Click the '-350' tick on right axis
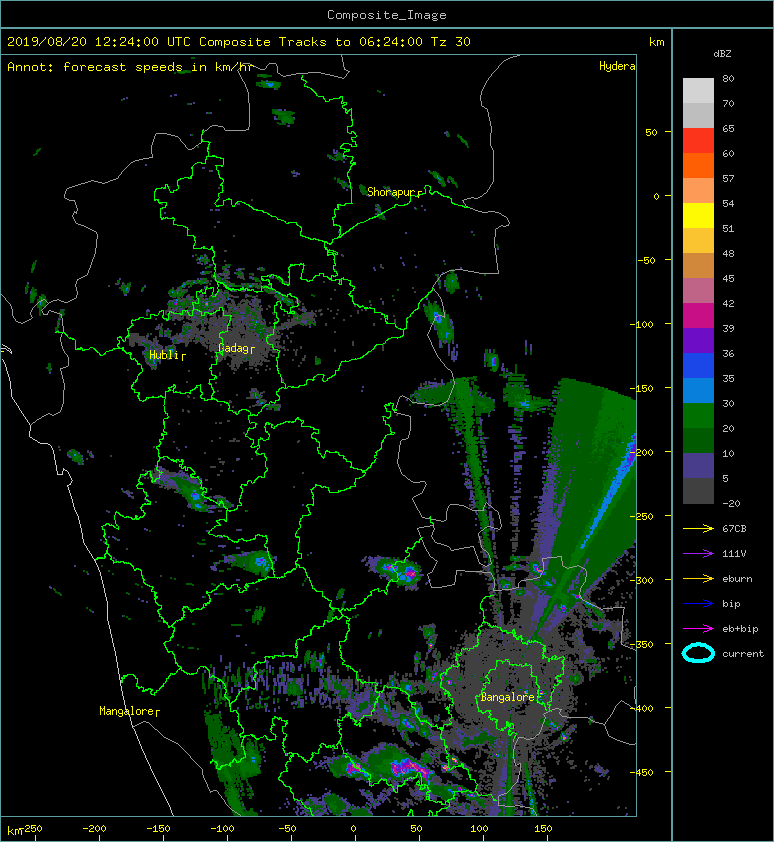774x842 pixels. tap(641, 644)
